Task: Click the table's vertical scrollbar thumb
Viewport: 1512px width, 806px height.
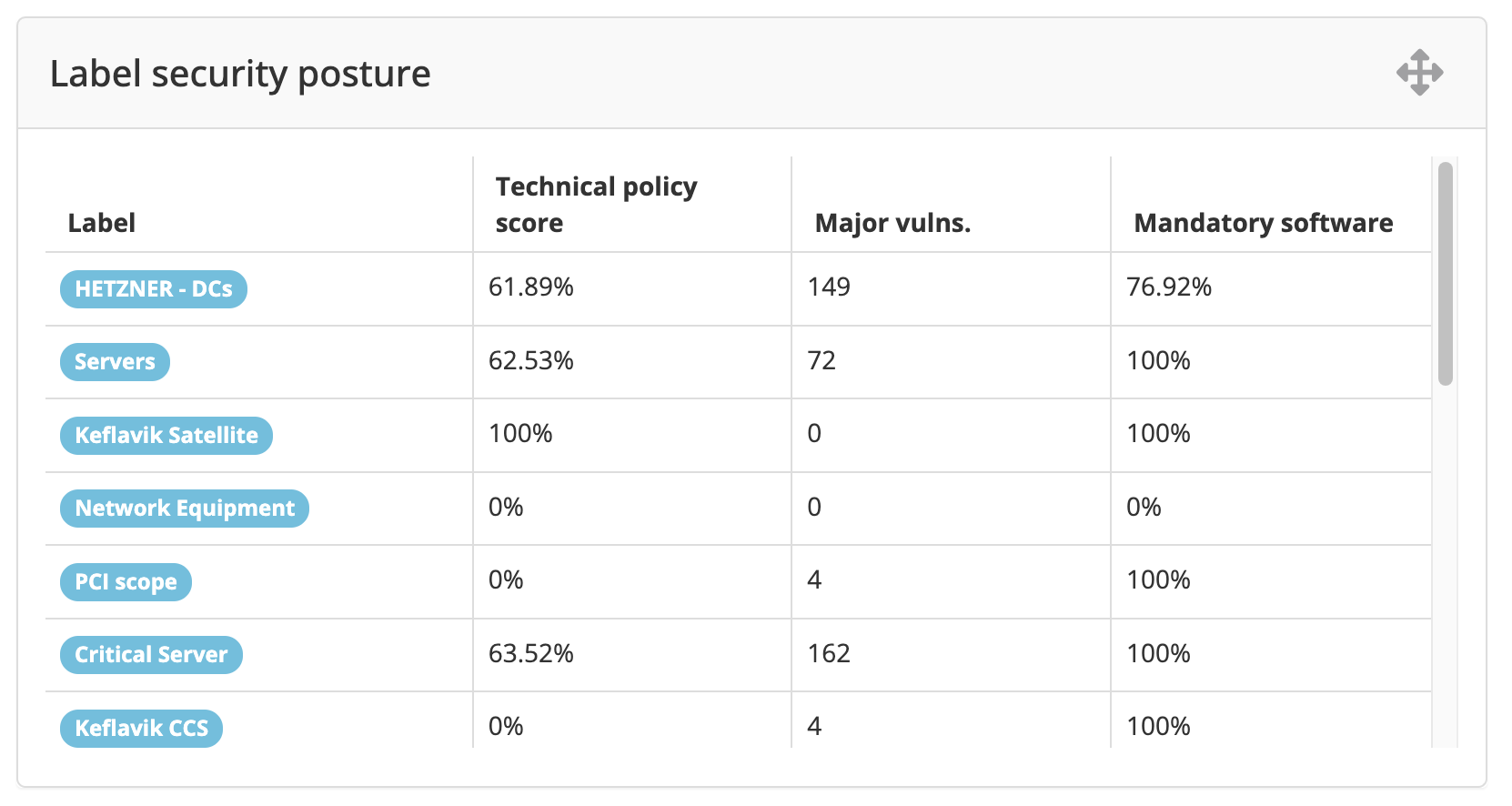Action: coord(1445,273)
